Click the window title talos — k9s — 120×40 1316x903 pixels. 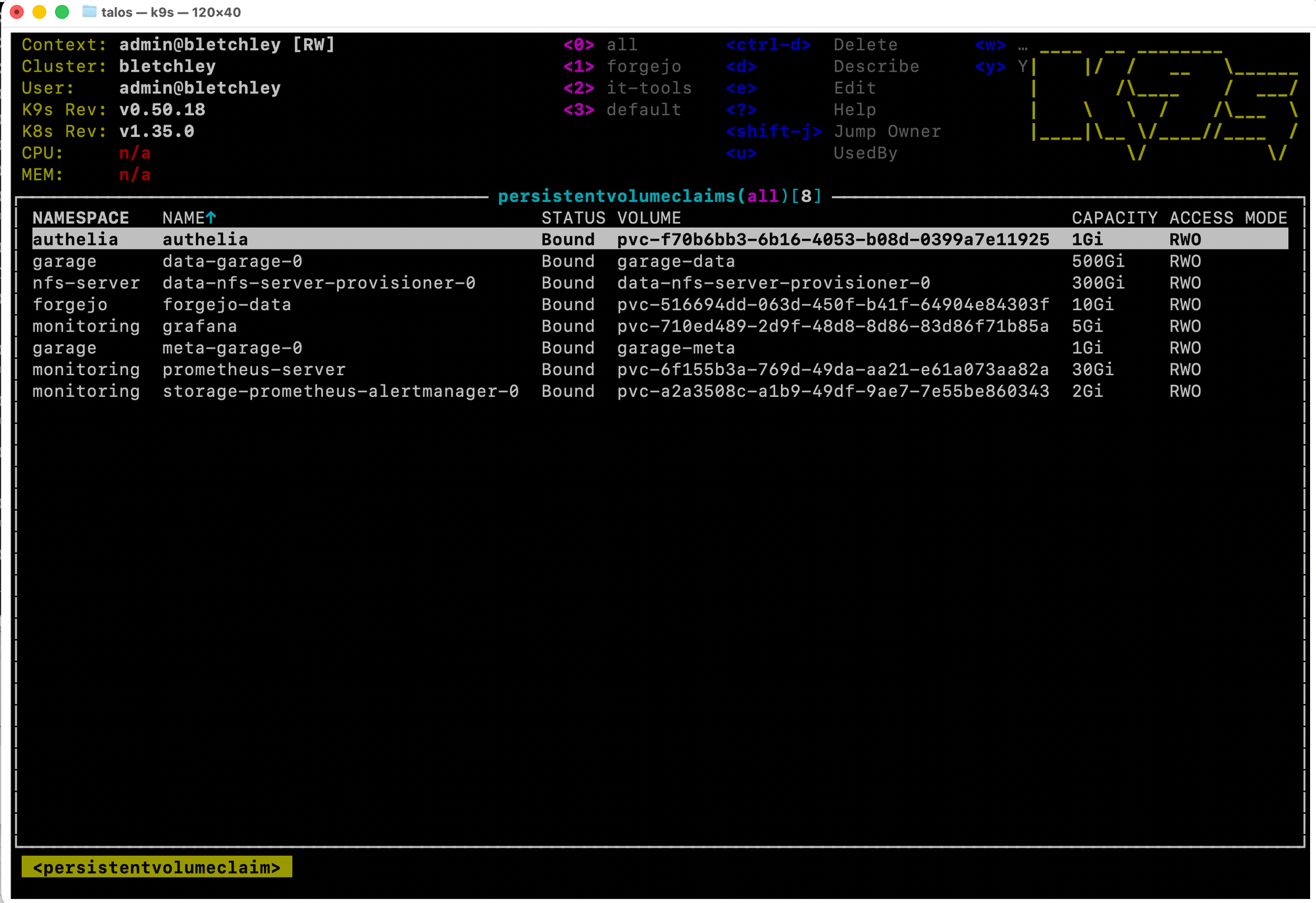[x=171, y=12]
